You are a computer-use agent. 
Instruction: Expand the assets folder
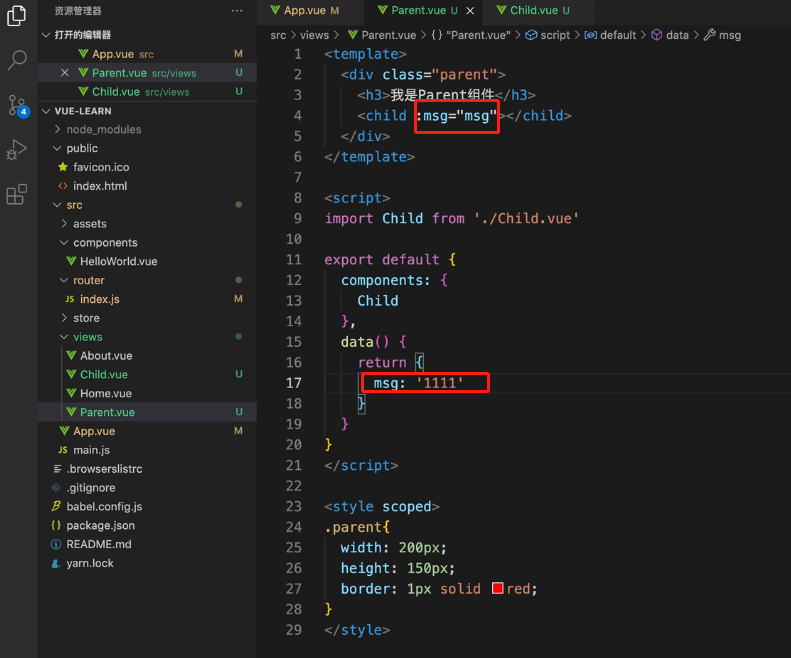pos(90,224)
